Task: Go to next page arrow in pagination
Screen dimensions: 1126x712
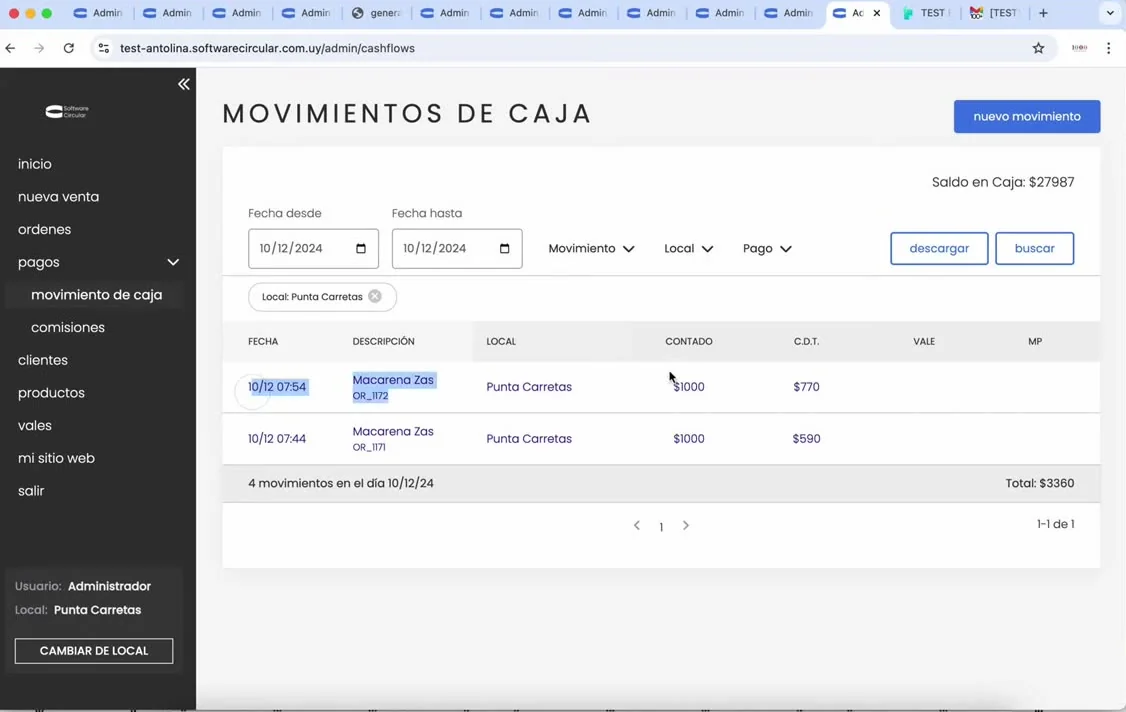Action: pyautogui.click(x=686, y=525)
